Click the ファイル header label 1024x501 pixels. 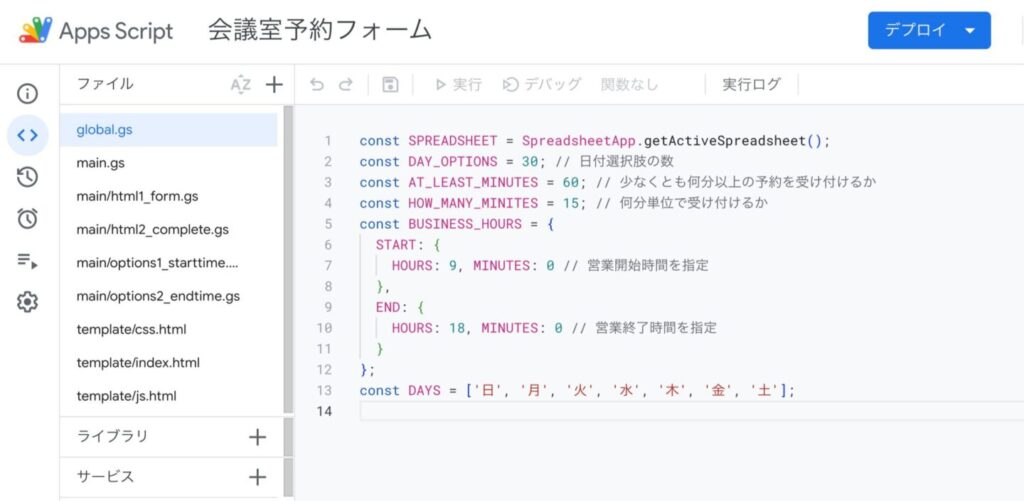[105, 84]
